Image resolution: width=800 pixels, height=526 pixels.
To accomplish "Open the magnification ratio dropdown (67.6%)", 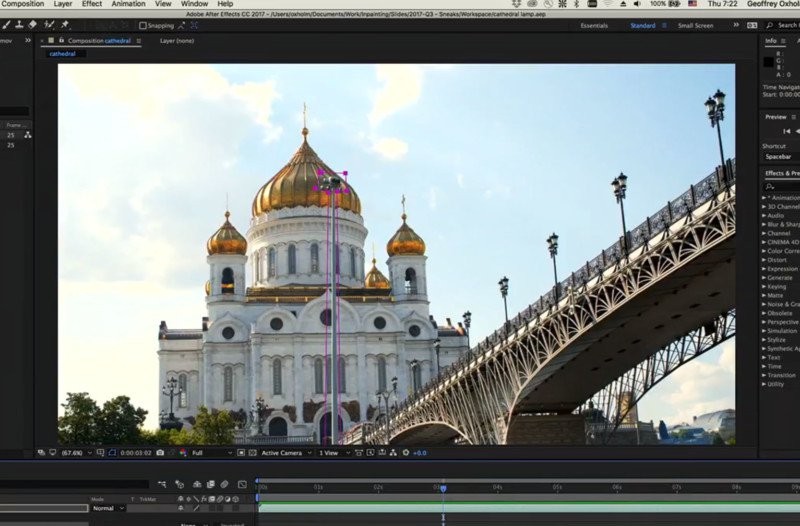I will [x=77, y=453].
